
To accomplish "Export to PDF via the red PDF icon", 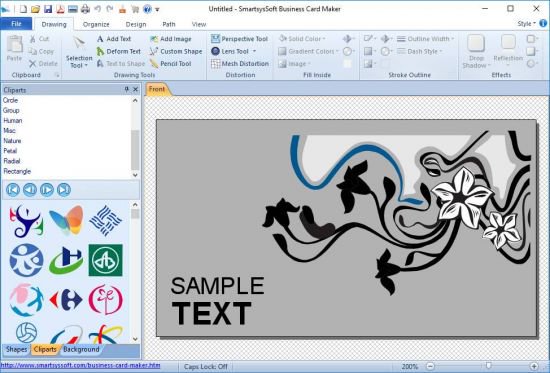I will pos(60,9).
